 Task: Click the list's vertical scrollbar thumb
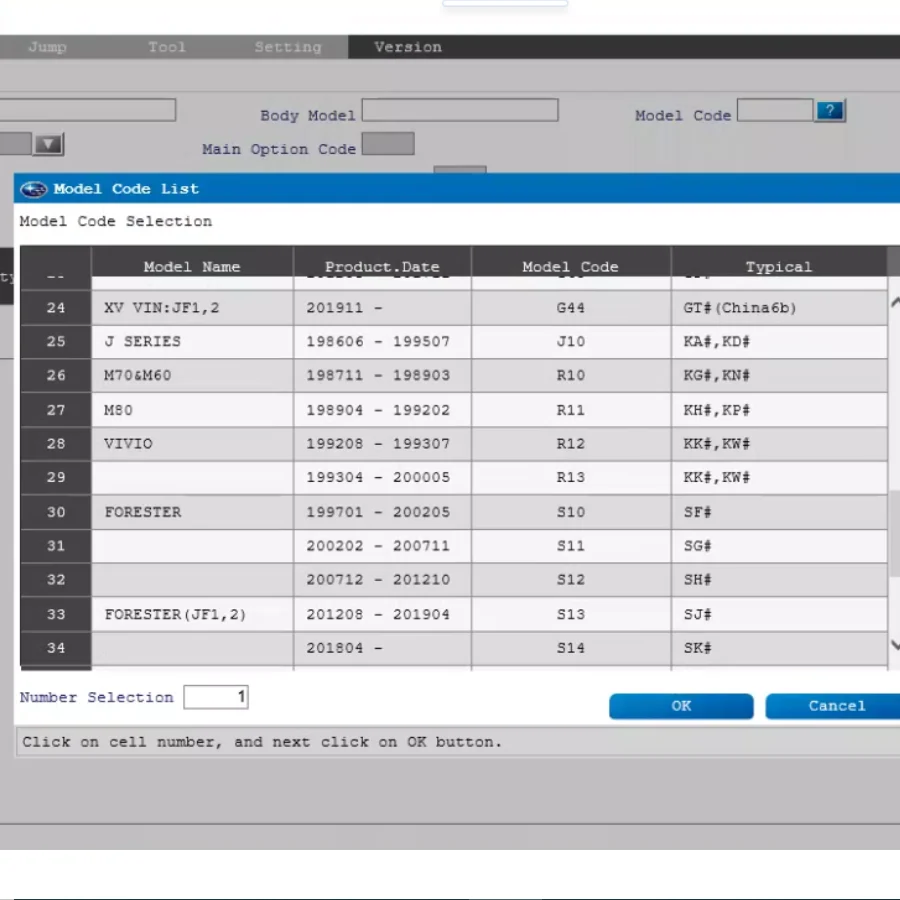point(894,533)
